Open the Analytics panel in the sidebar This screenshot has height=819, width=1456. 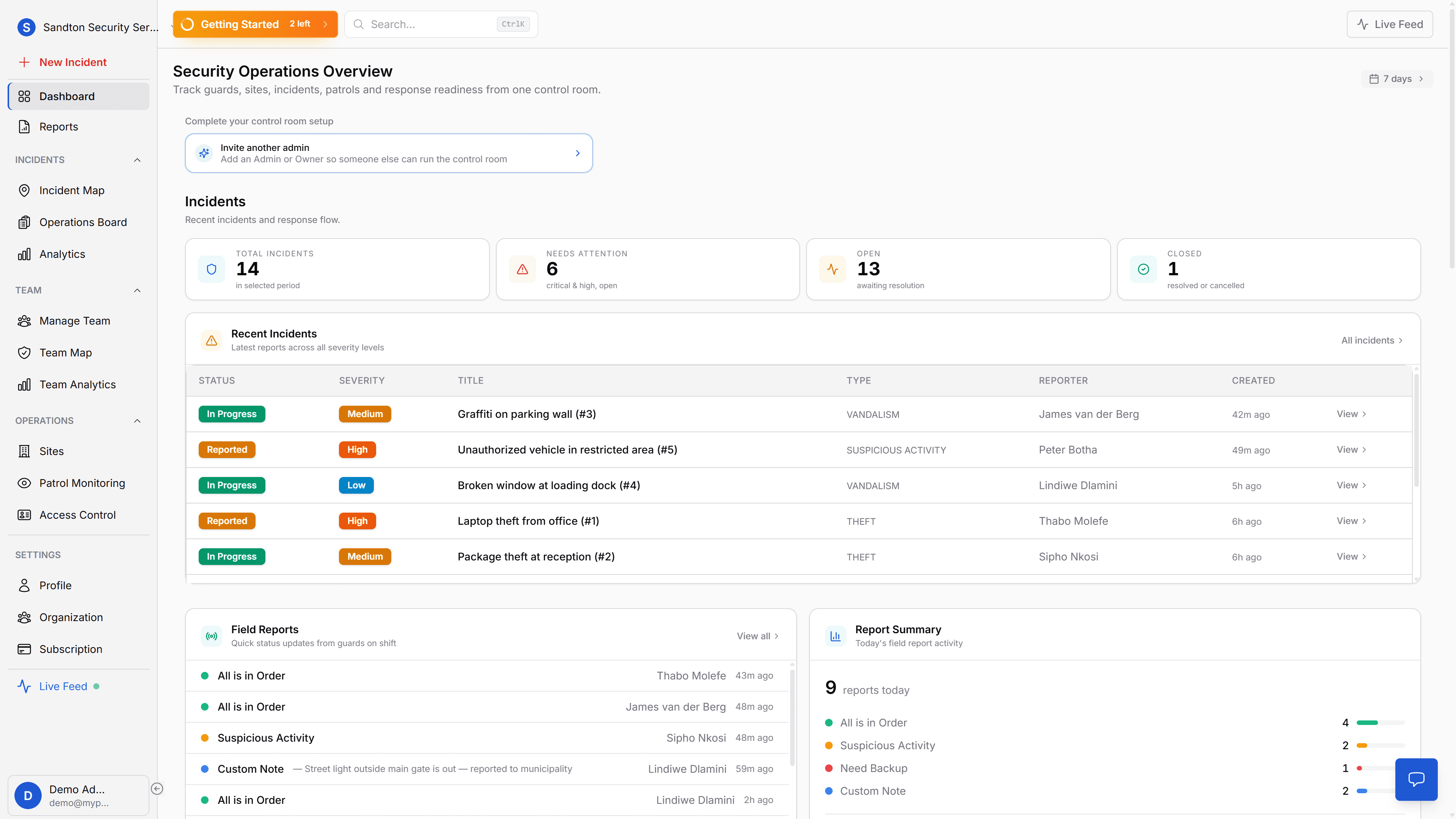pos(62,254)
